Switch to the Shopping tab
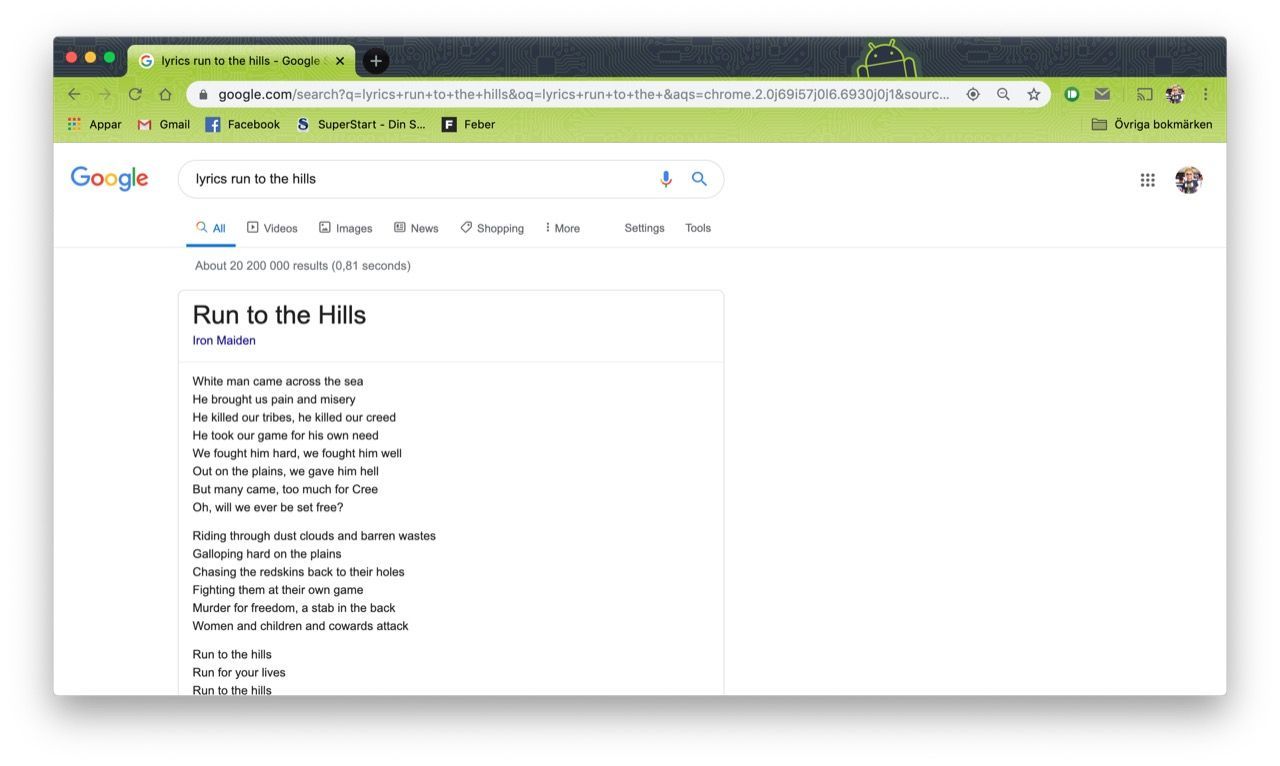This screenshot has width=1280, height=766. [492, 228]
